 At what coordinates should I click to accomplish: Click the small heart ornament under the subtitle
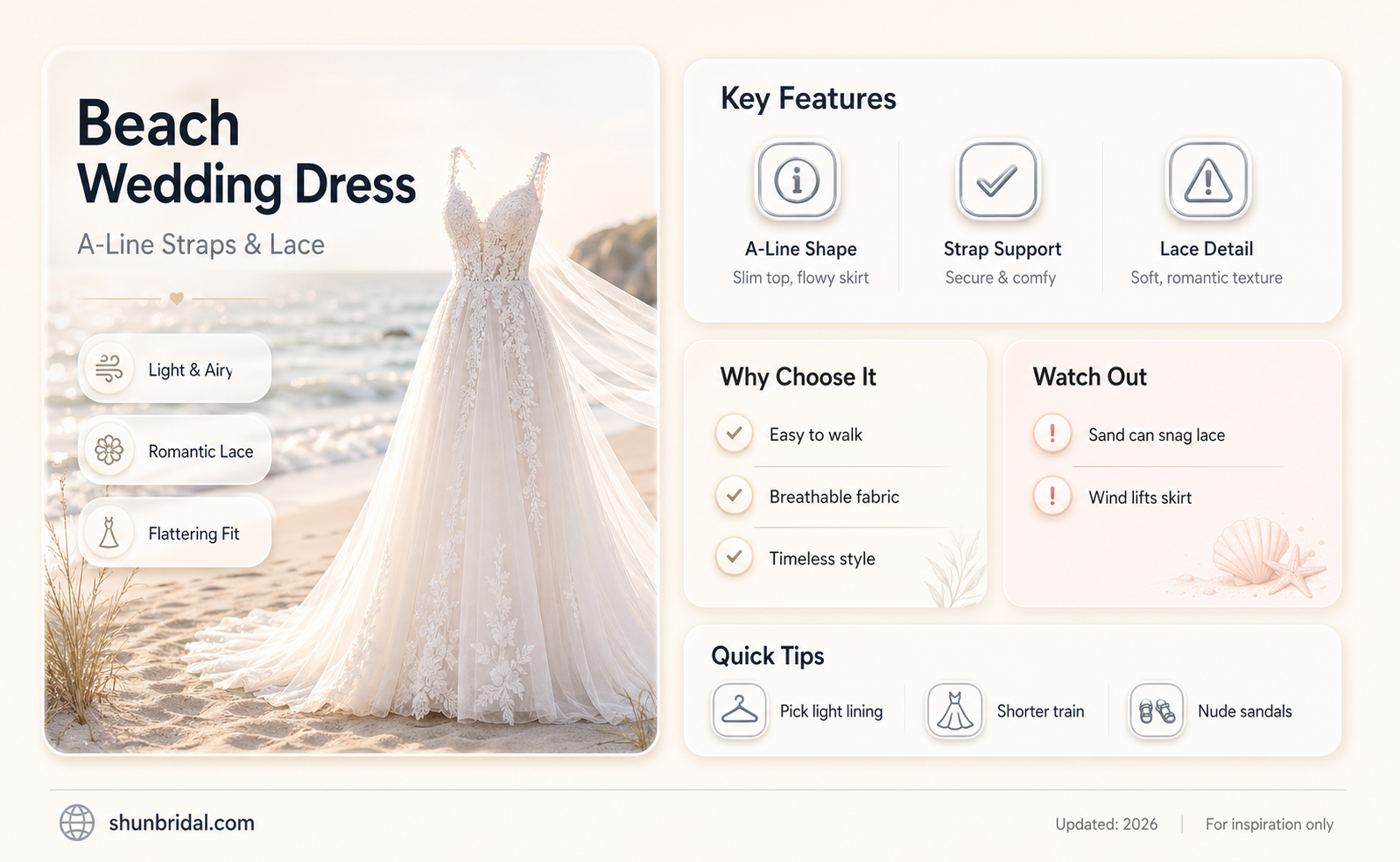click(176, 299)
